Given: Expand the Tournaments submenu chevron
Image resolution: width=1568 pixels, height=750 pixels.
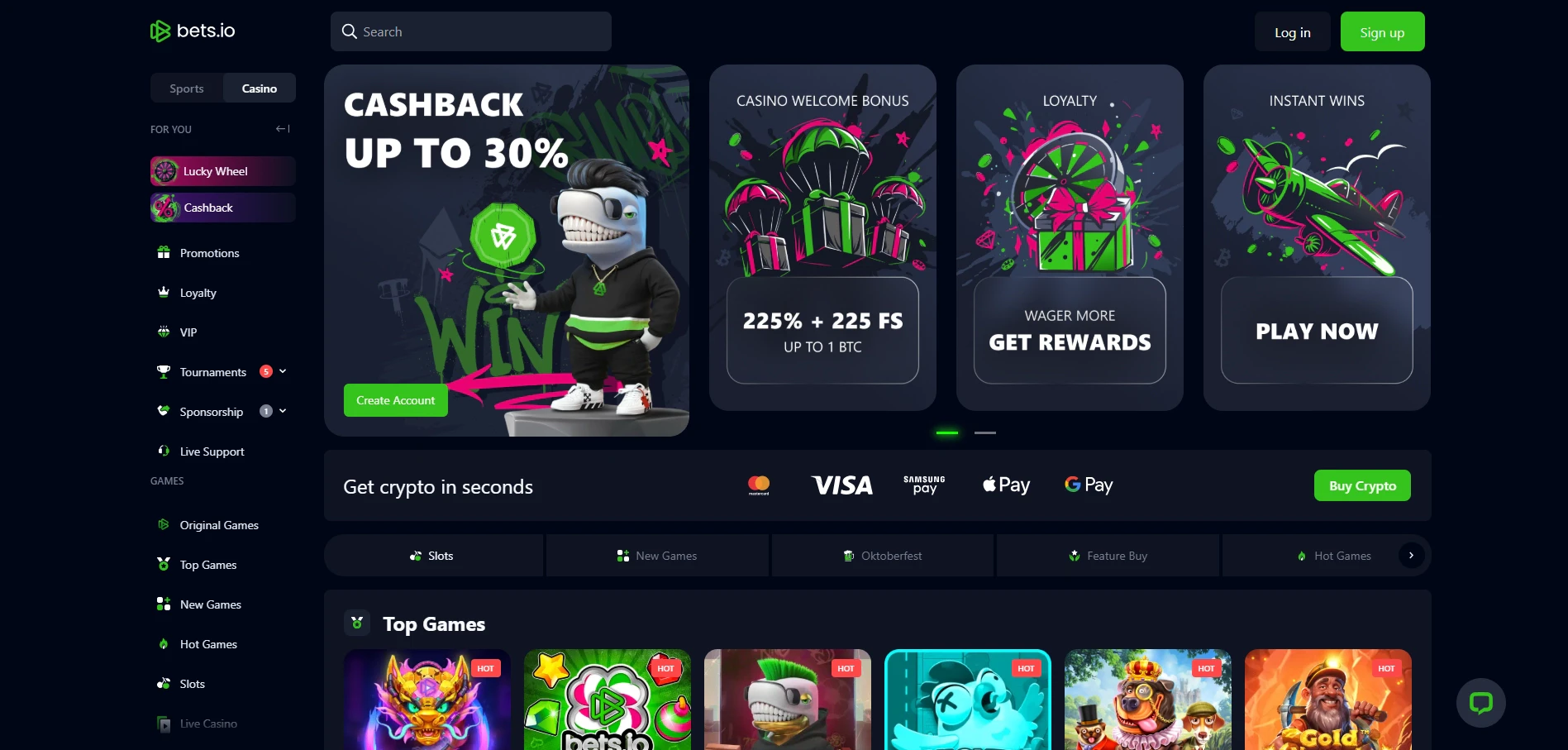Looking at the screenshot, I should click(283, 371).
